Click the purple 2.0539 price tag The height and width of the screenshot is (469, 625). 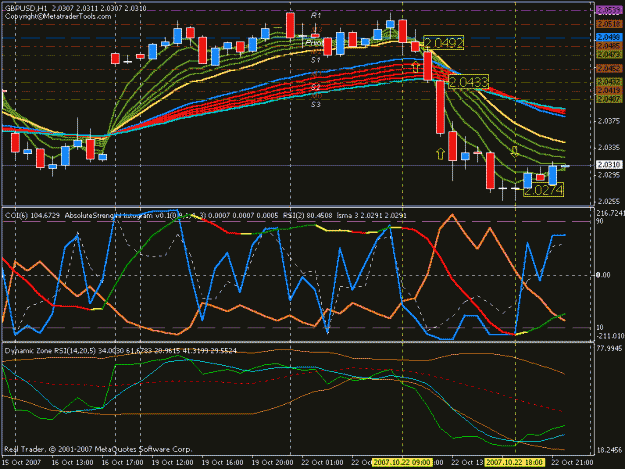click(x=609, y=10)
